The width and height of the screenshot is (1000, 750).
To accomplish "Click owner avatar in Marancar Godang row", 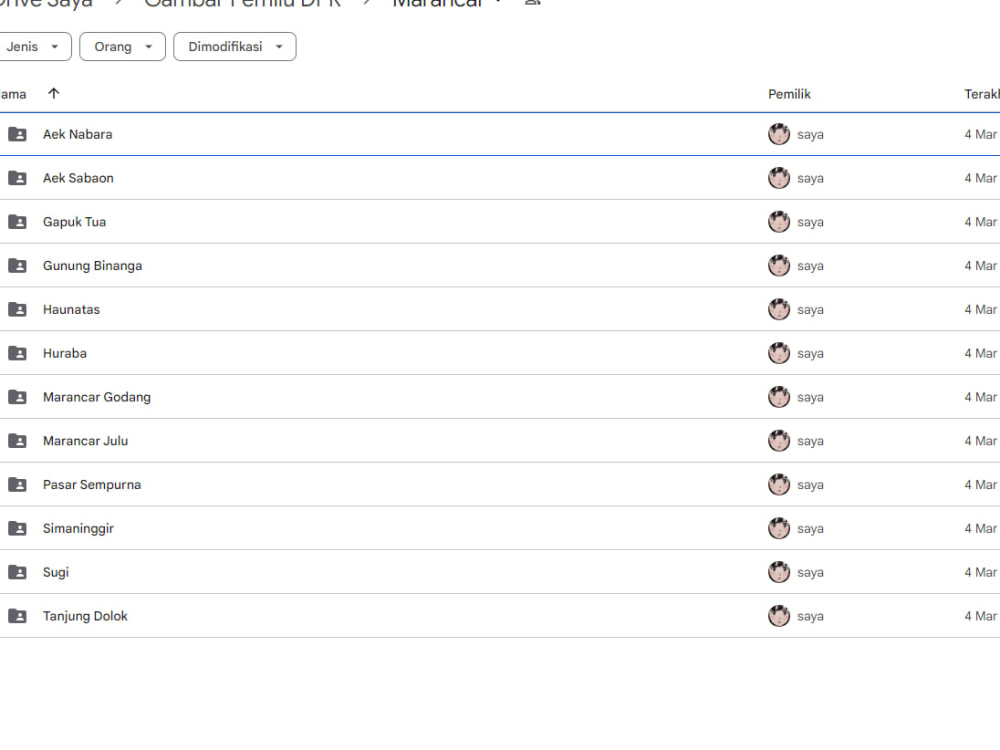I will pyautogui.click(x=779, y=397).
